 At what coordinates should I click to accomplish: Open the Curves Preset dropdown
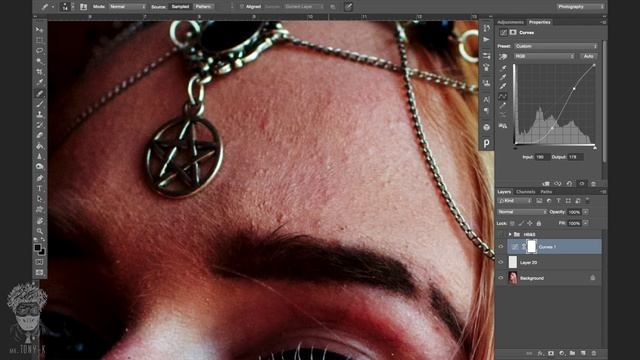coord(556,46)
